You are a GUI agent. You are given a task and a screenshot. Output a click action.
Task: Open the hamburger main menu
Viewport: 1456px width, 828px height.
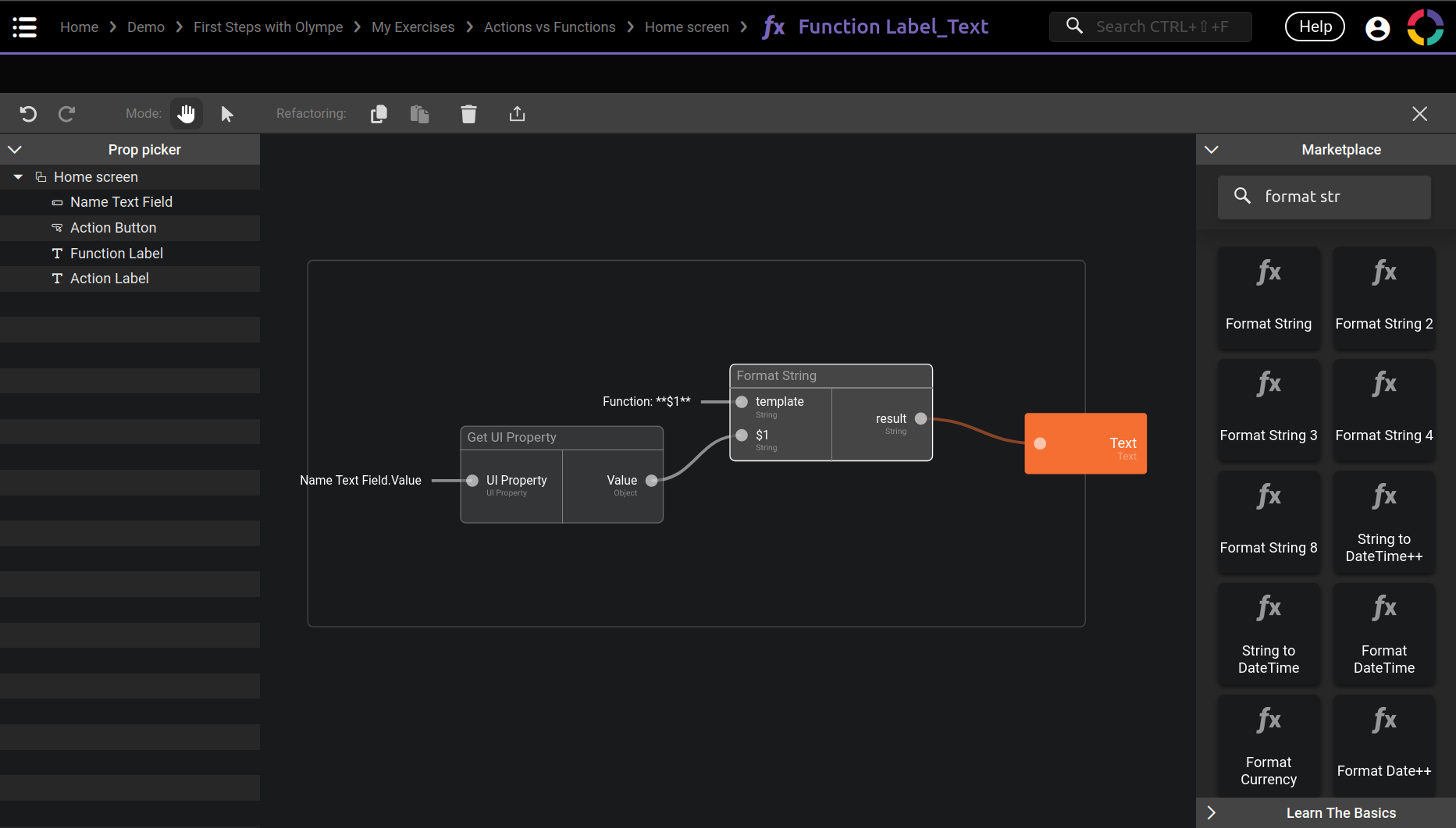[24, 27]
